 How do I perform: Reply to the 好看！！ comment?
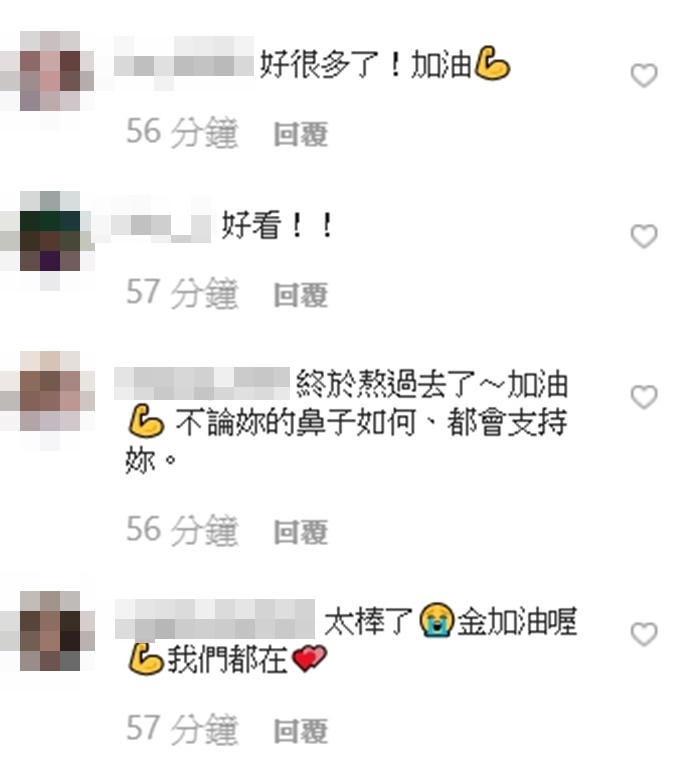tap(301, 295)
